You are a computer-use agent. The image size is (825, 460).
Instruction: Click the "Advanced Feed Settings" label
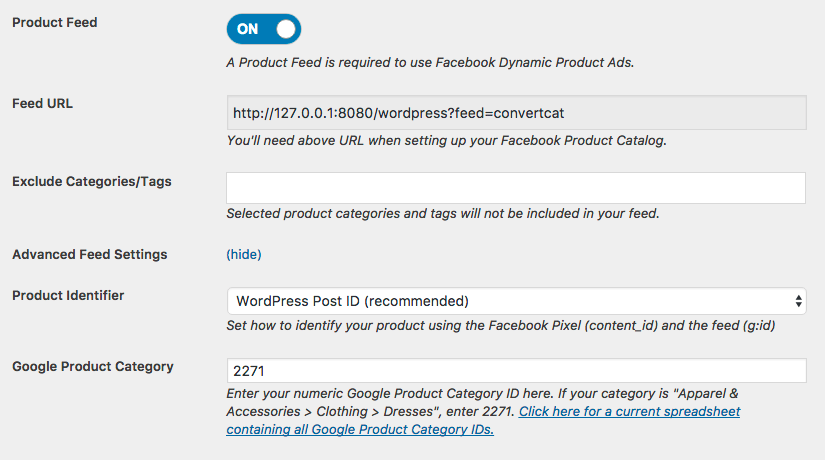click(x=90, y=254)
